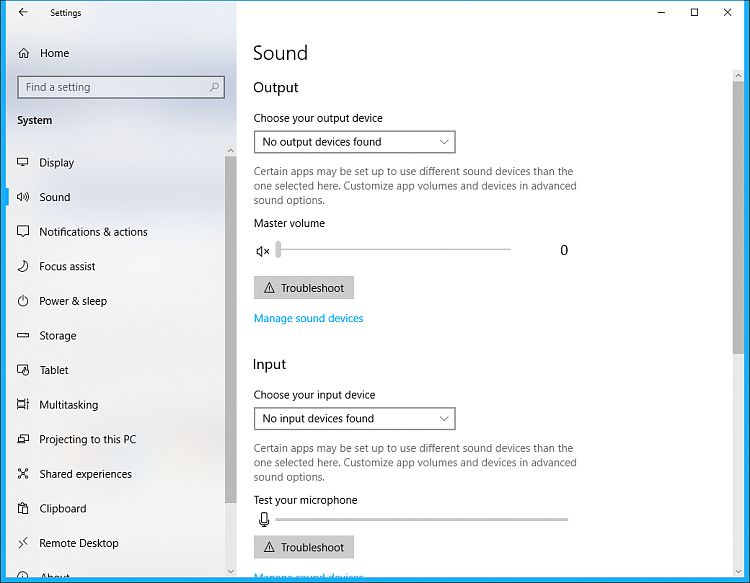Click the Focus assist moon icon
The width and height of the screenshot is (750, 583).
[22, 266]
